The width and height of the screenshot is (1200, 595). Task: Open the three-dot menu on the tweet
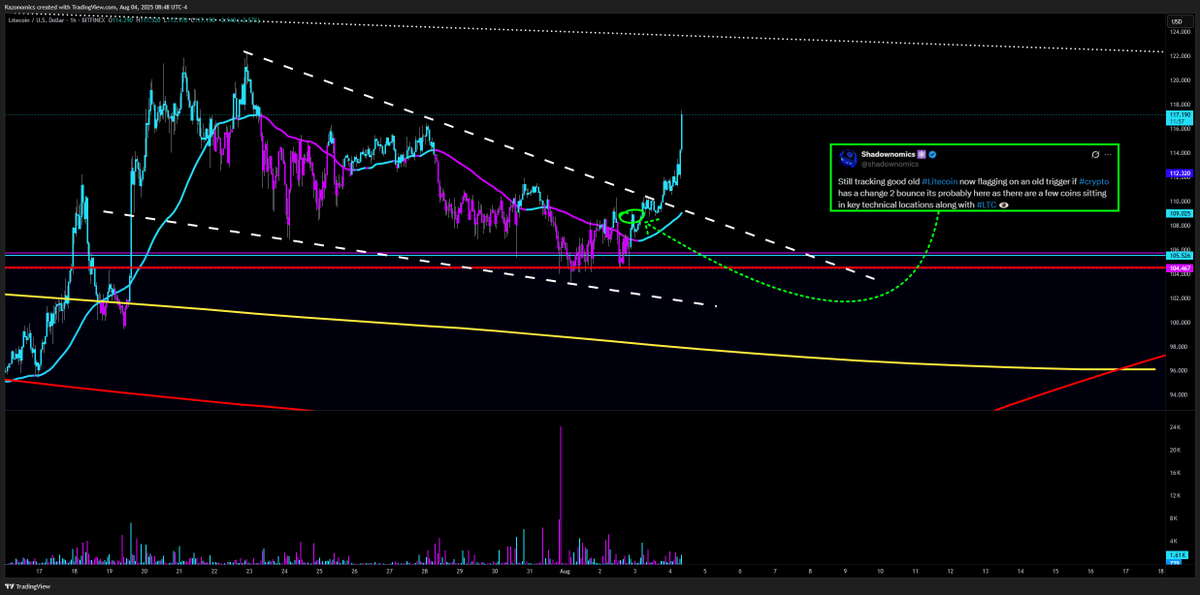click(x=1108, y=155)
